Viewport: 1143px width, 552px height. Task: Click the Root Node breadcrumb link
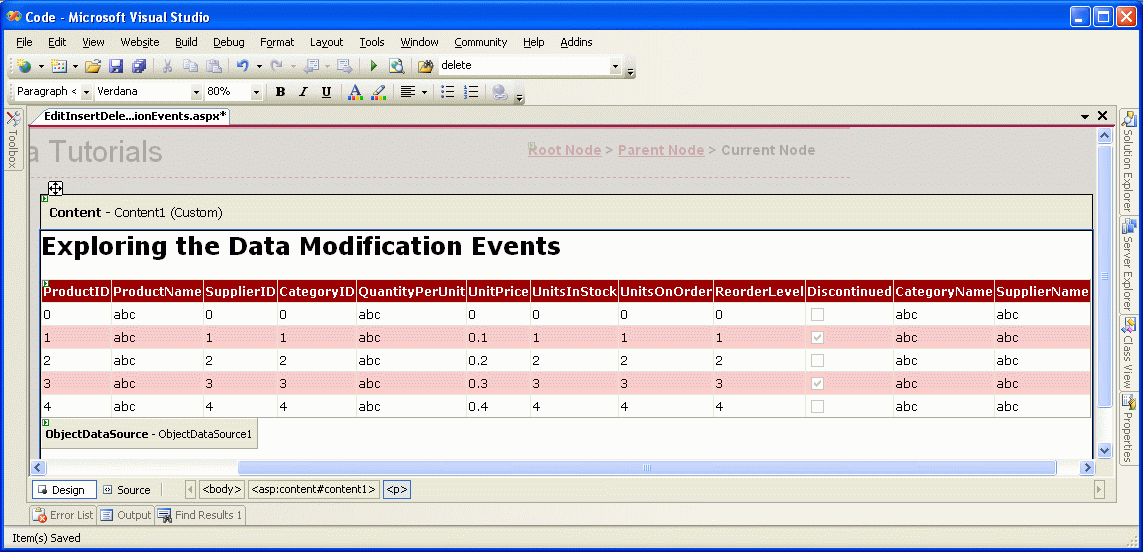point(565,150)
